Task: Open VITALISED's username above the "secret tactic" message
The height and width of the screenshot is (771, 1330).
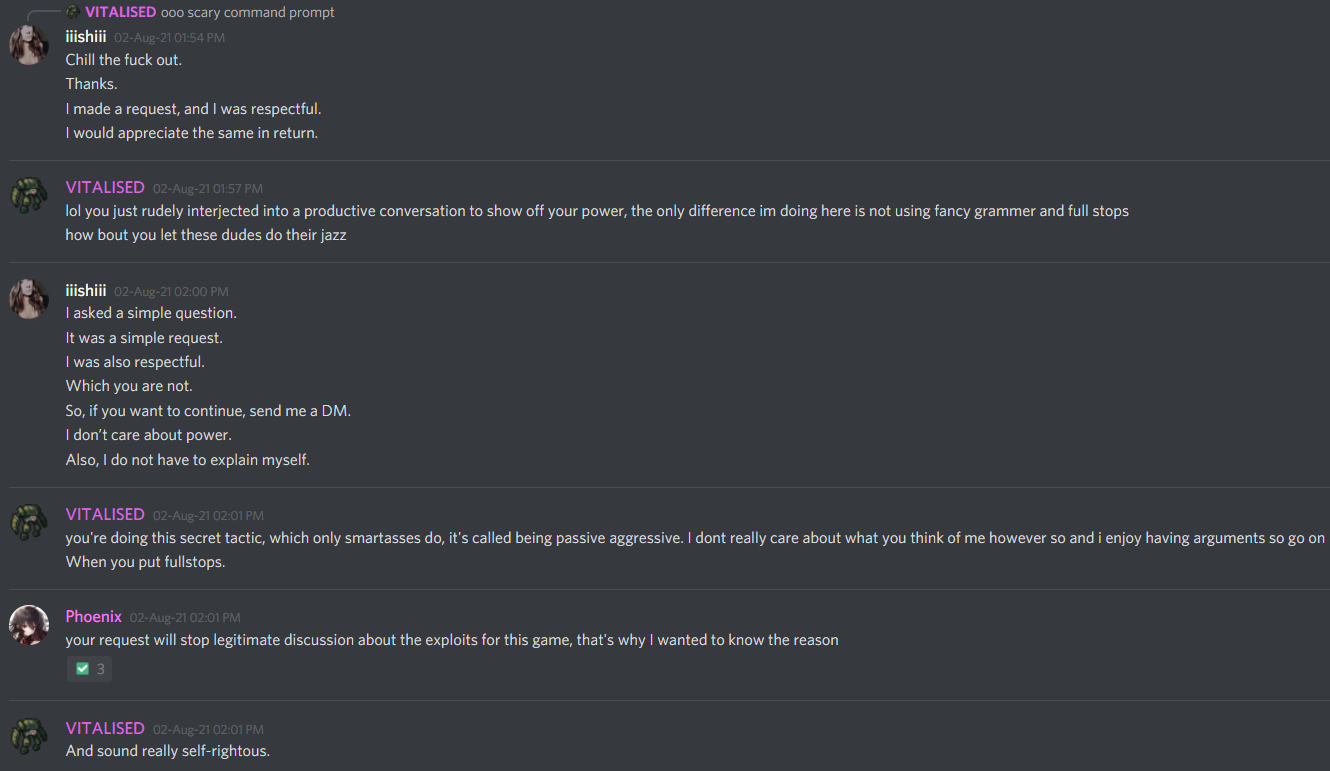Action: click(105, 515)
